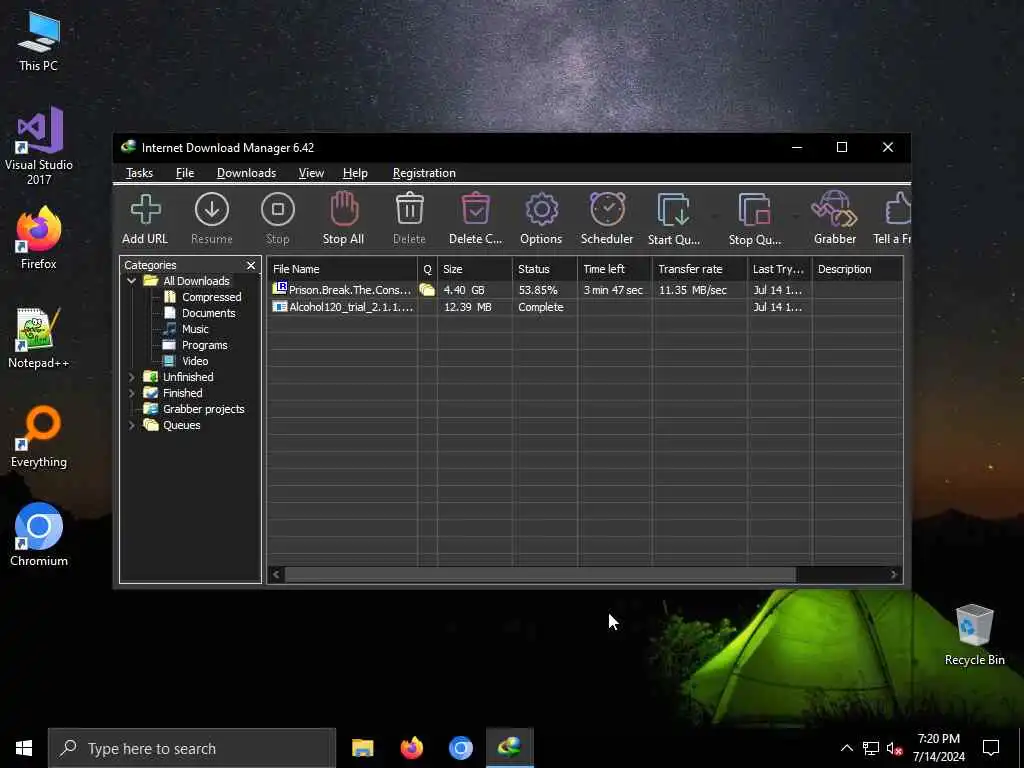Select the Alcohol120_trial_2.1.1 download row

[x=585, y=307]
